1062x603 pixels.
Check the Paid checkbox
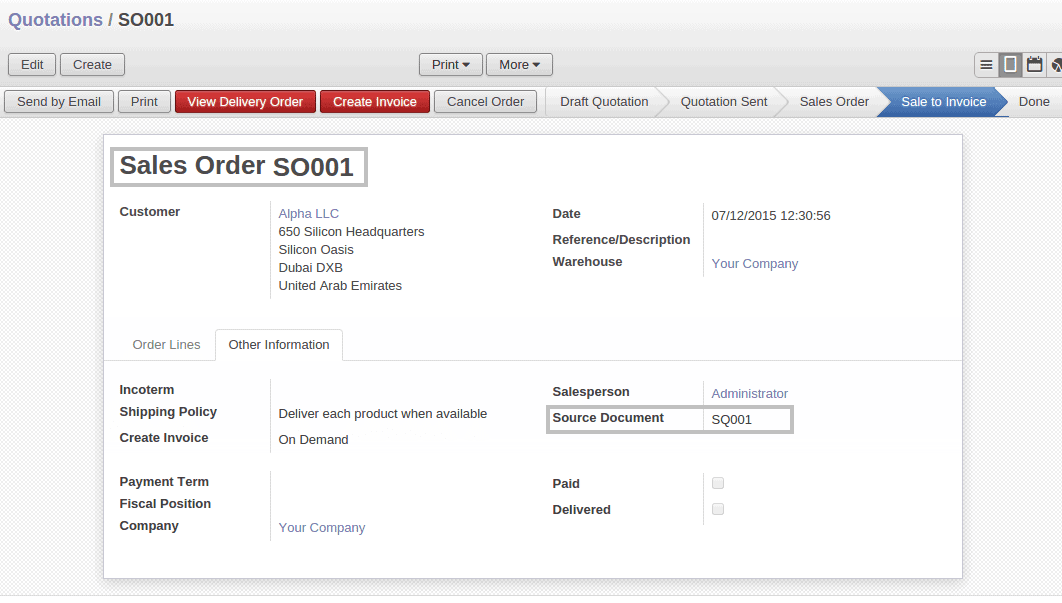tap(717, 483)
